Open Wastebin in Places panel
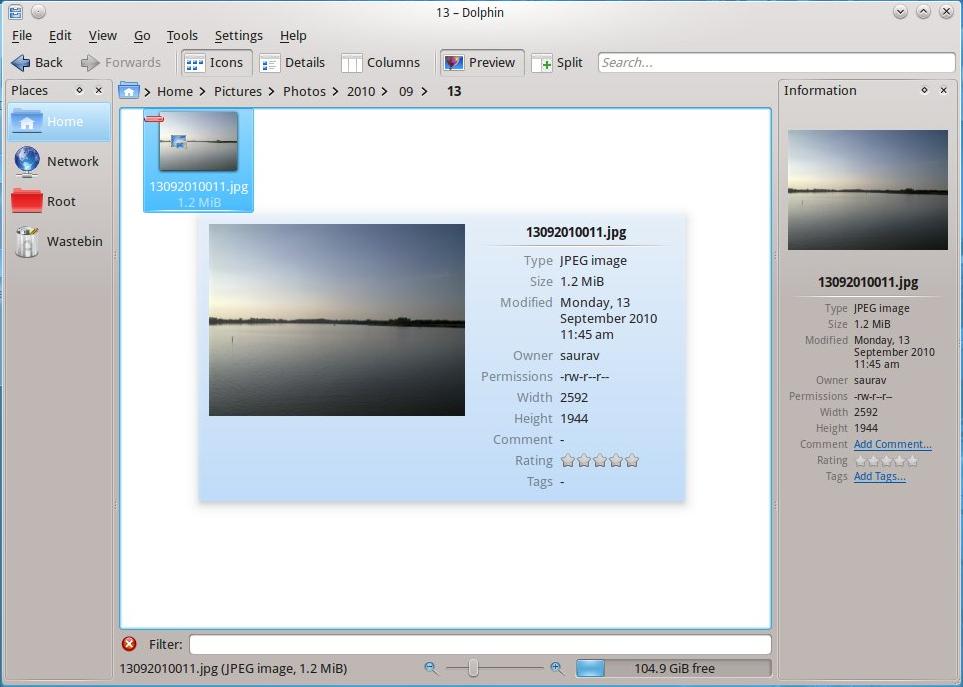This screenshot has height=687, width=963. point(59,241)
